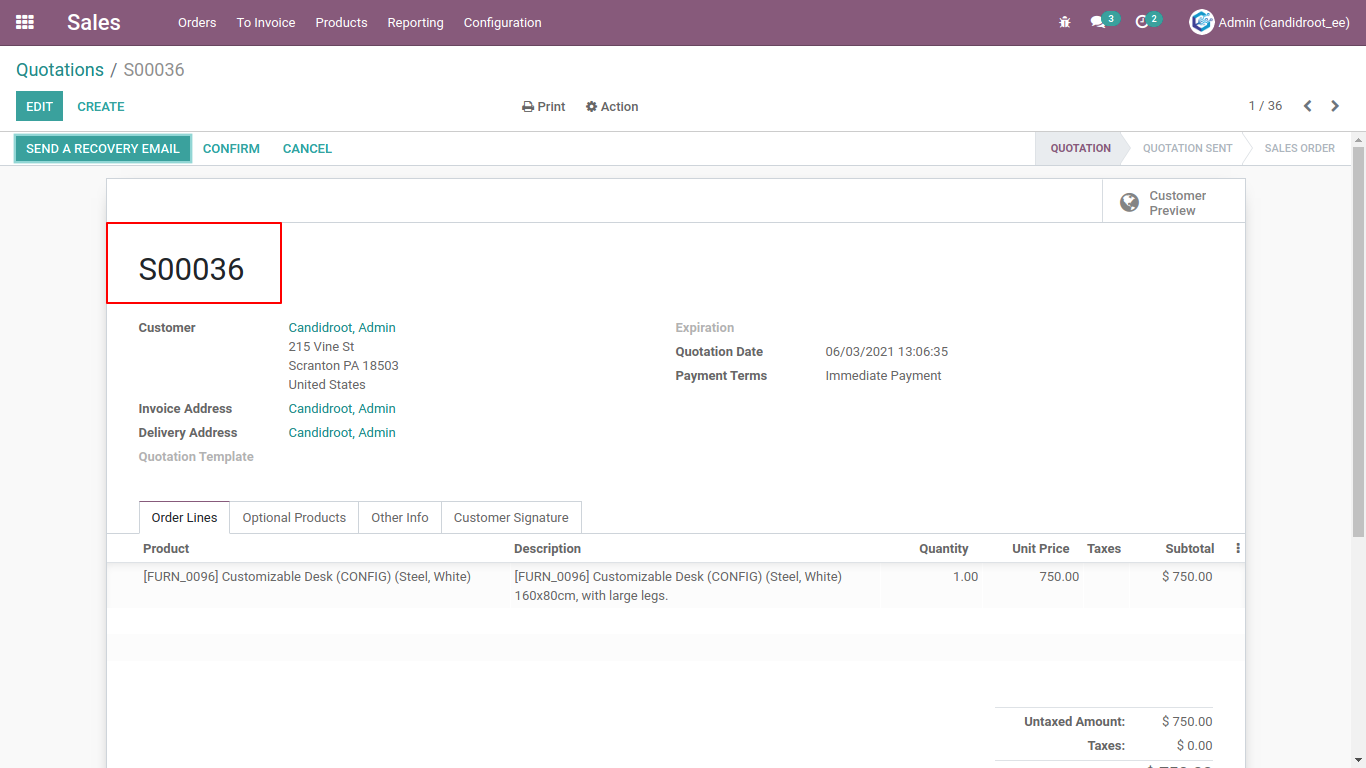1366x768 pixels.
Task: Open the Customer Preview button
Action: click(x=1174, y=203)
